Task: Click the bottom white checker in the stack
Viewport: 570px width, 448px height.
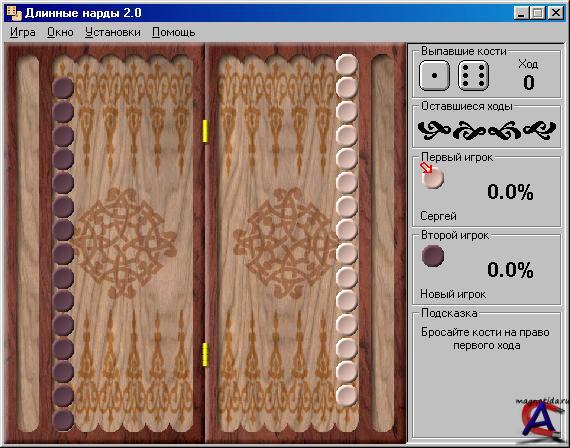Action: point(346,396)
